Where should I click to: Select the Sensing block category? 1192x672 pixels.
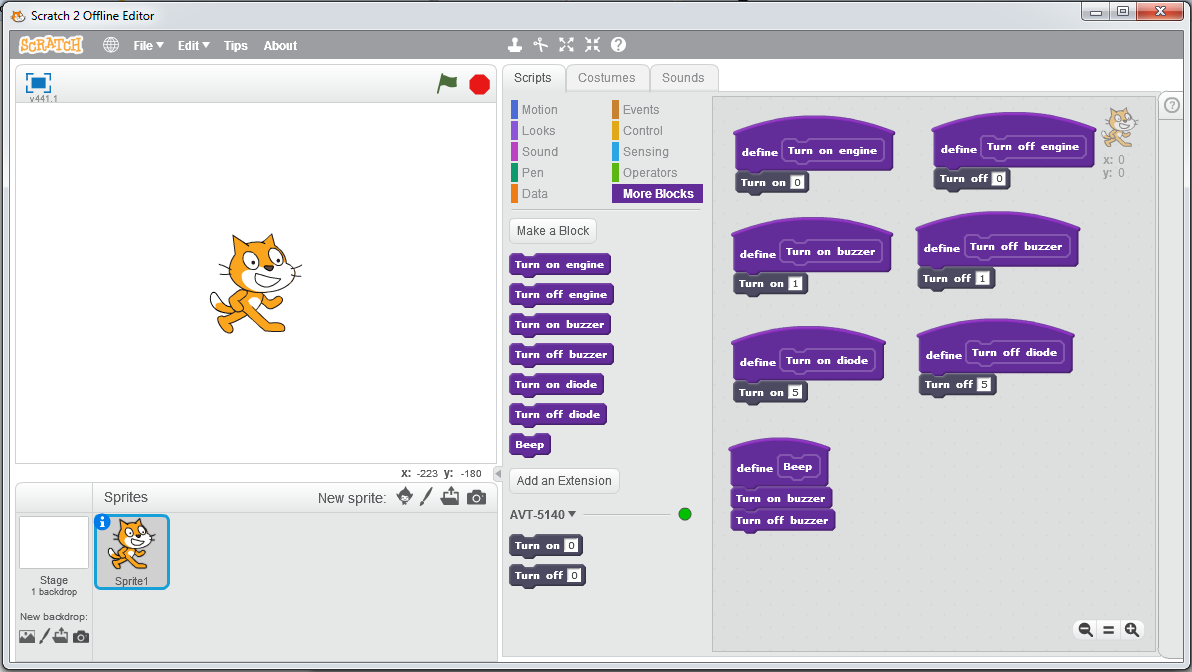645,152
